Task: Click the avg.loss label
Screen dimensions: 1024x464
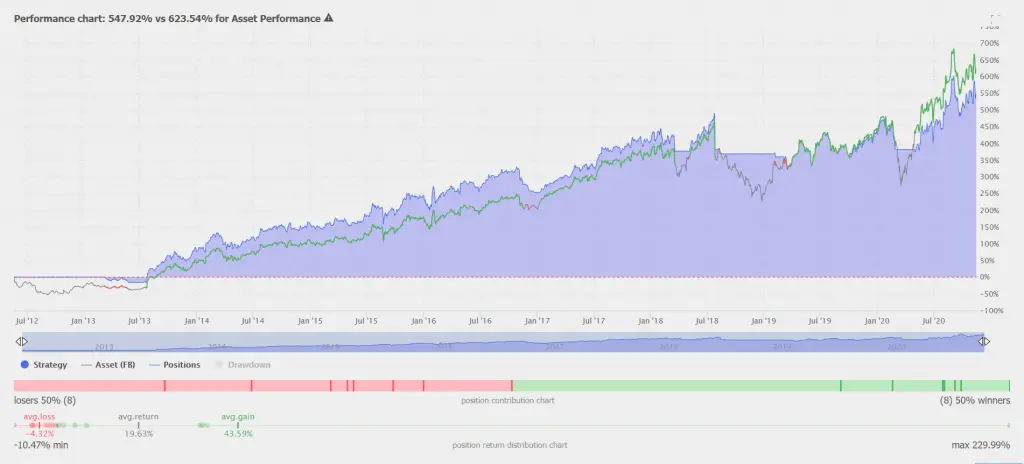Action: tap(40, 416)
